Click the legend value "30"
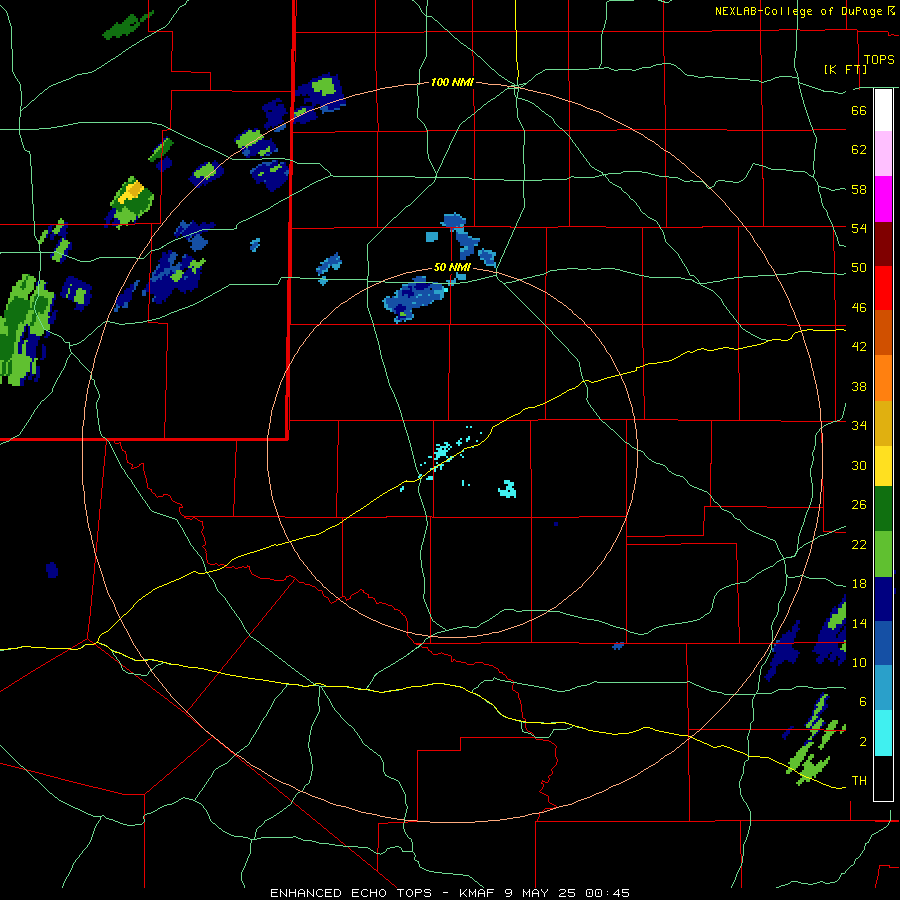The image size is (900, 900). click(x=859, y=465)
